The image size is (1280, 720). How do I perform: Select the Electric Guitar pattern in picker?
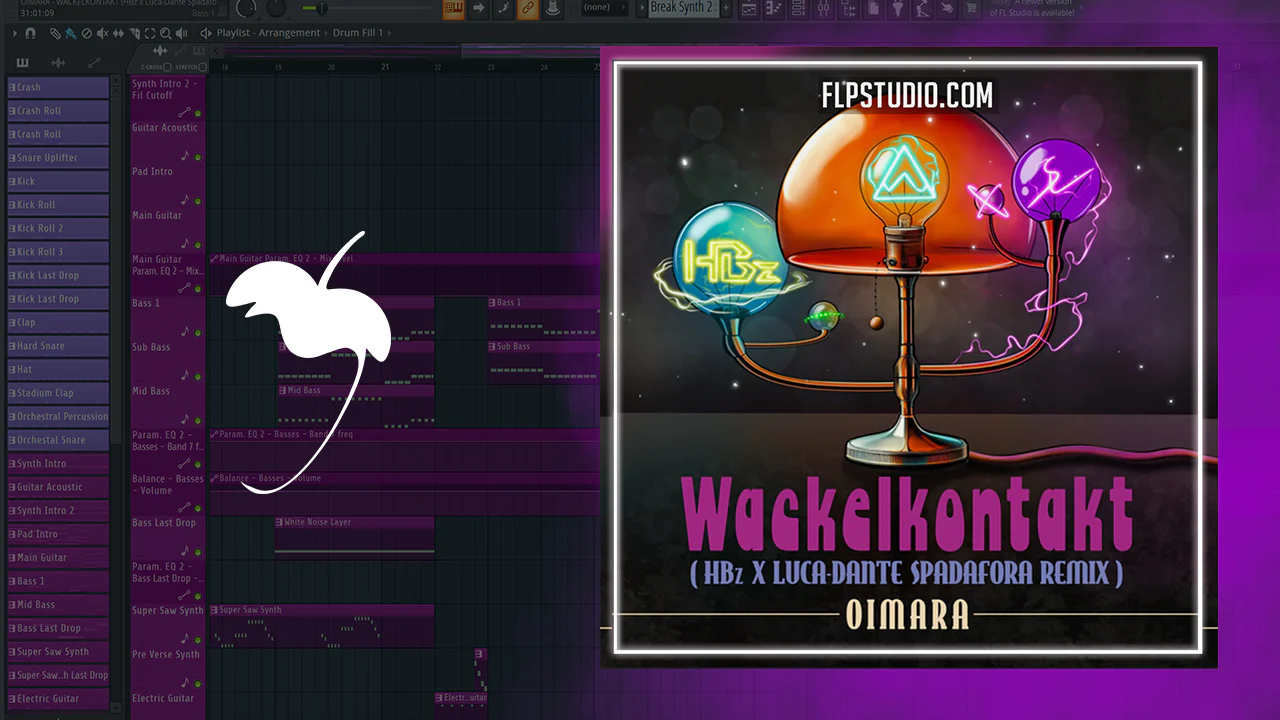[x=58, y=698]
